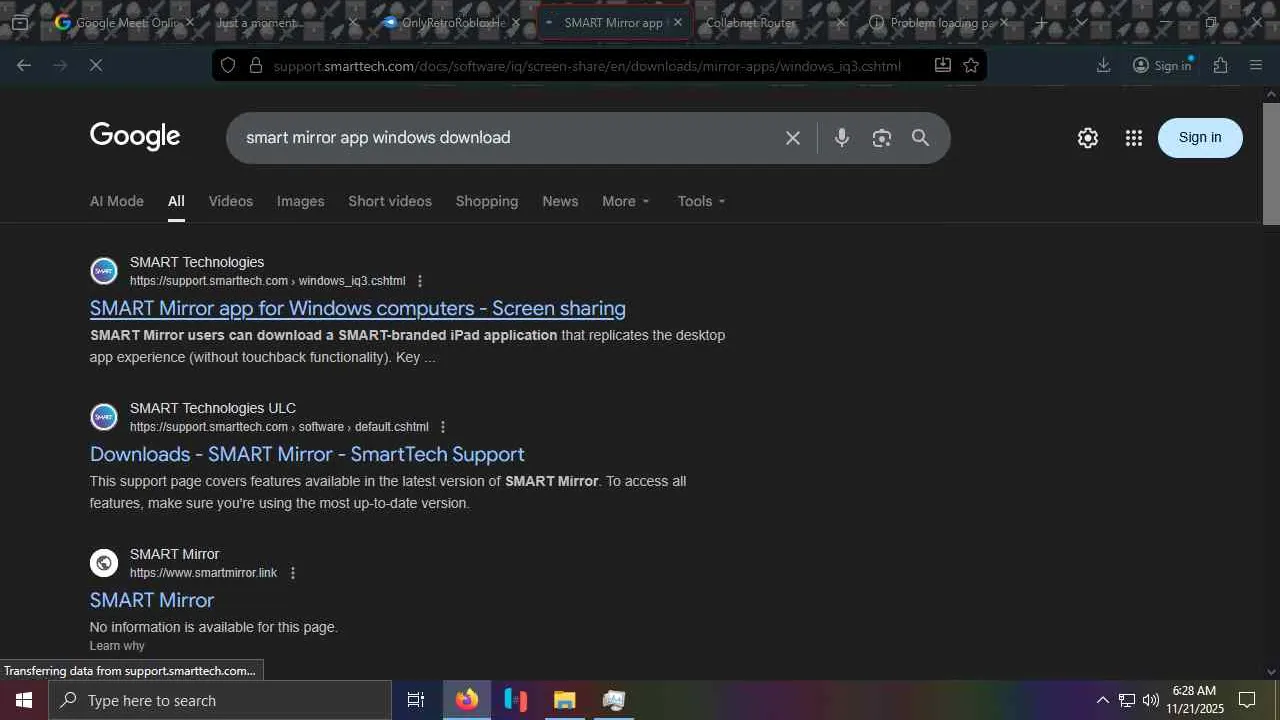
Task: Open the 'SMART Mirror' smartmirror.link result
Action: coord(152,600)
